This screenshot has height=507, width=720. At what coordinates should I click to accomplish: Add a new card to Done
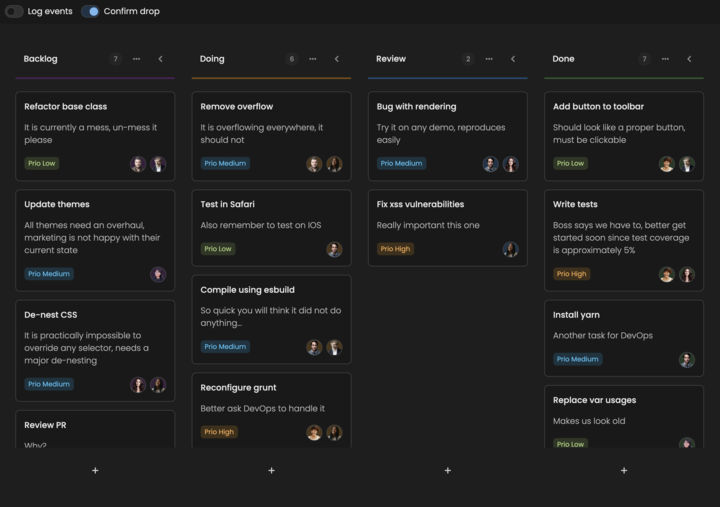point(624,470)
